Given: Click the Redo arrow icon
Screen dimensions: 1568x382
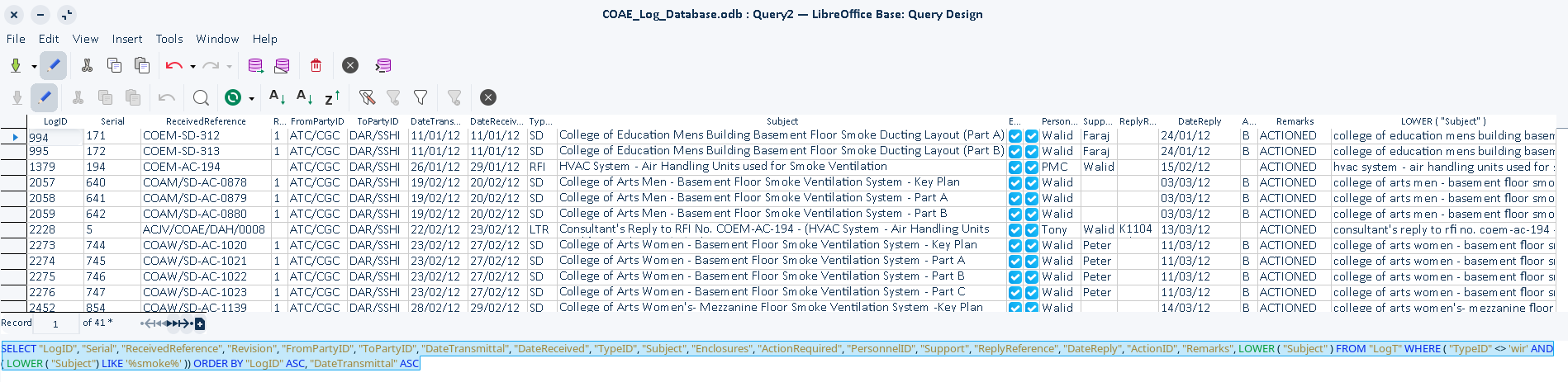Looking at the screenshot, I should (x=211, y=66).
